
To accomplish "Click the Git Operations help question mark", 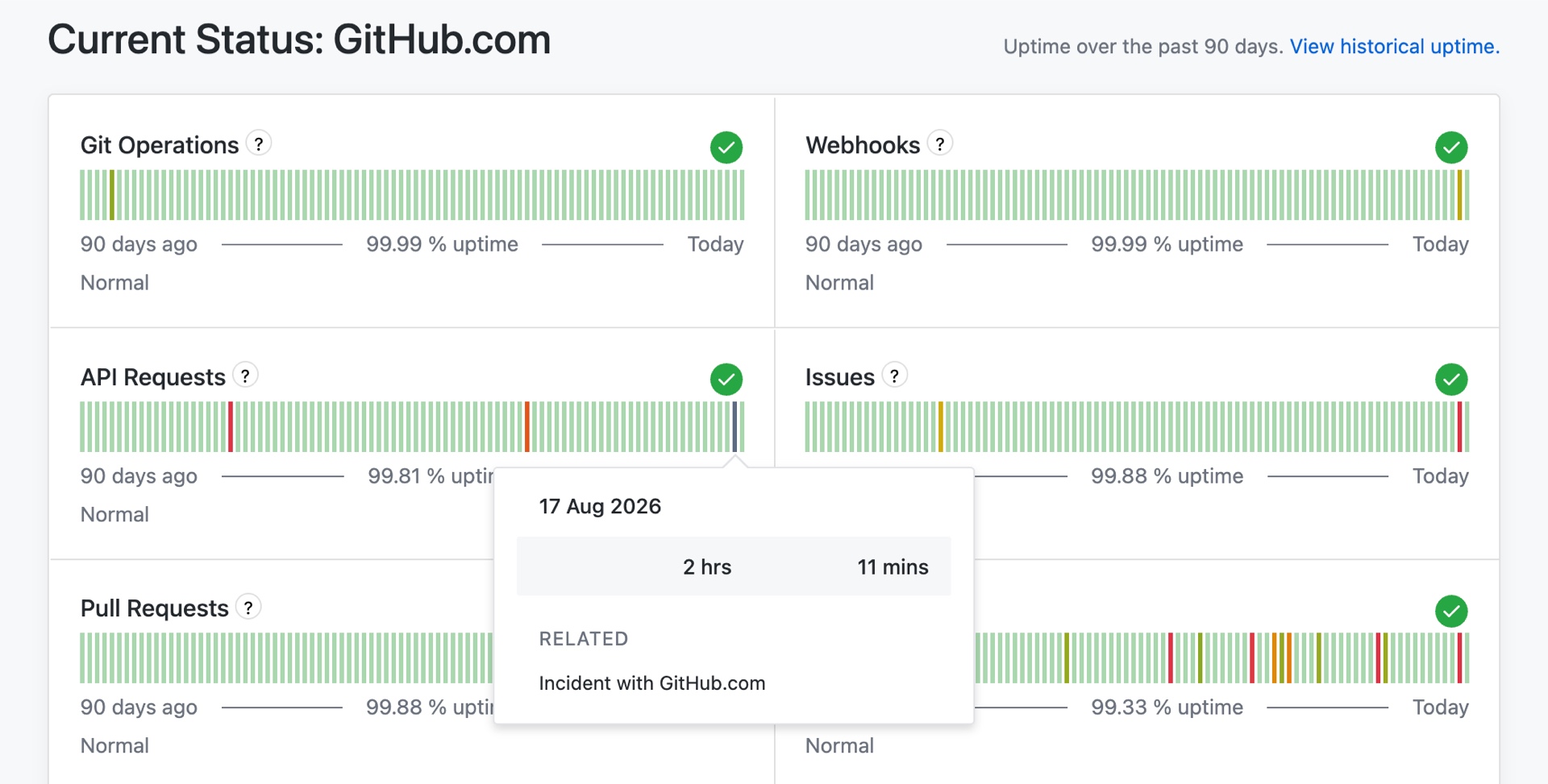I will point(258,144).
